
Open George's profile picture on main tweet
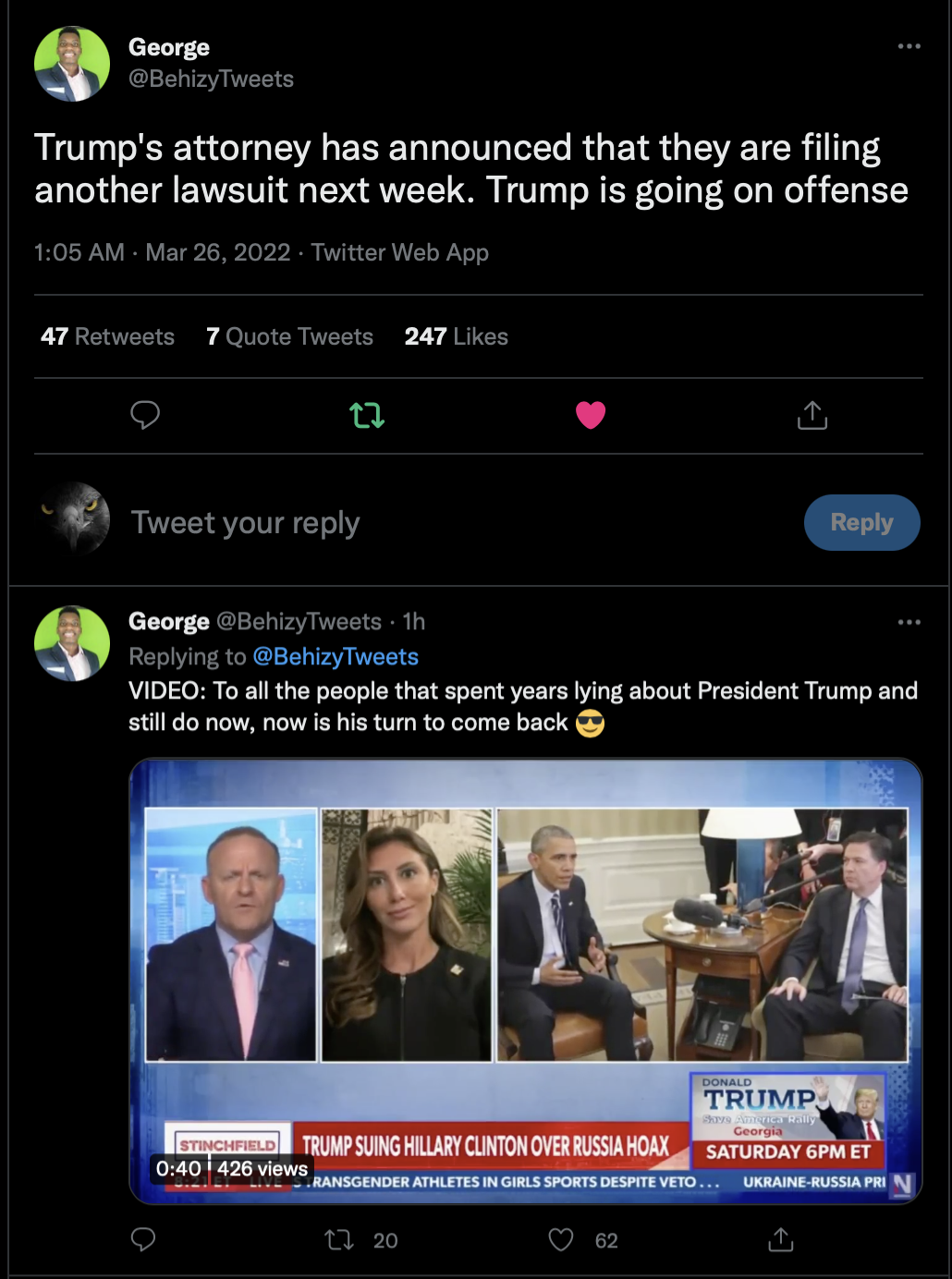coord(72,64)
